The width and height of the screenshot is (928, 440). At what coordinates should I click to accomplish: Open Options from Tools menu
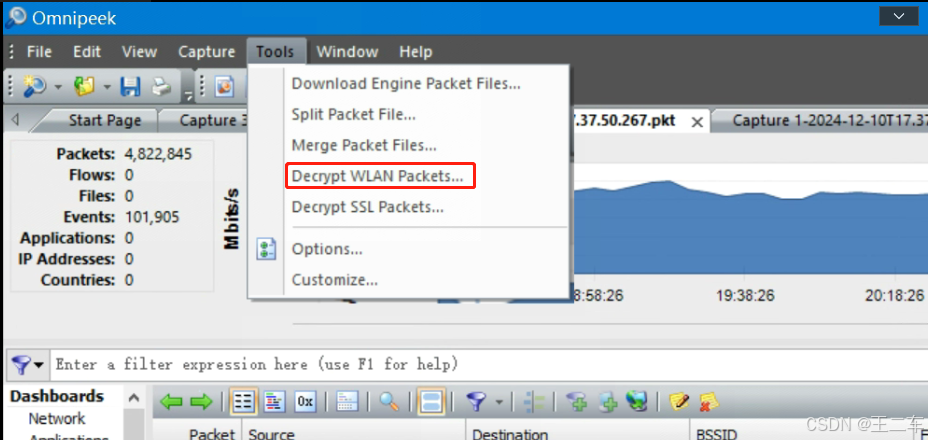(x=327, y=249)
